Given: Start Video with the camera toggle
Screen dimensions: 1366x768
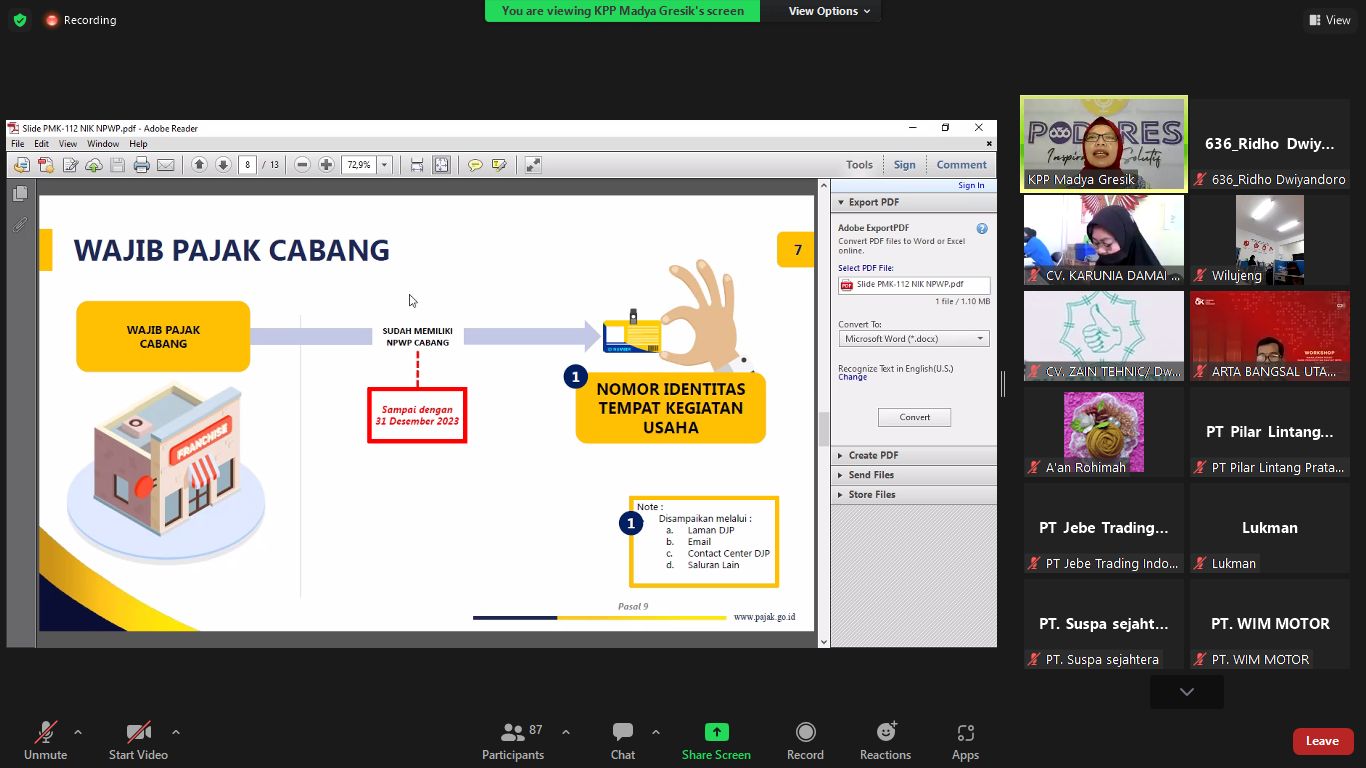Looking at the screenshot, I should click(x=138, y=733).
